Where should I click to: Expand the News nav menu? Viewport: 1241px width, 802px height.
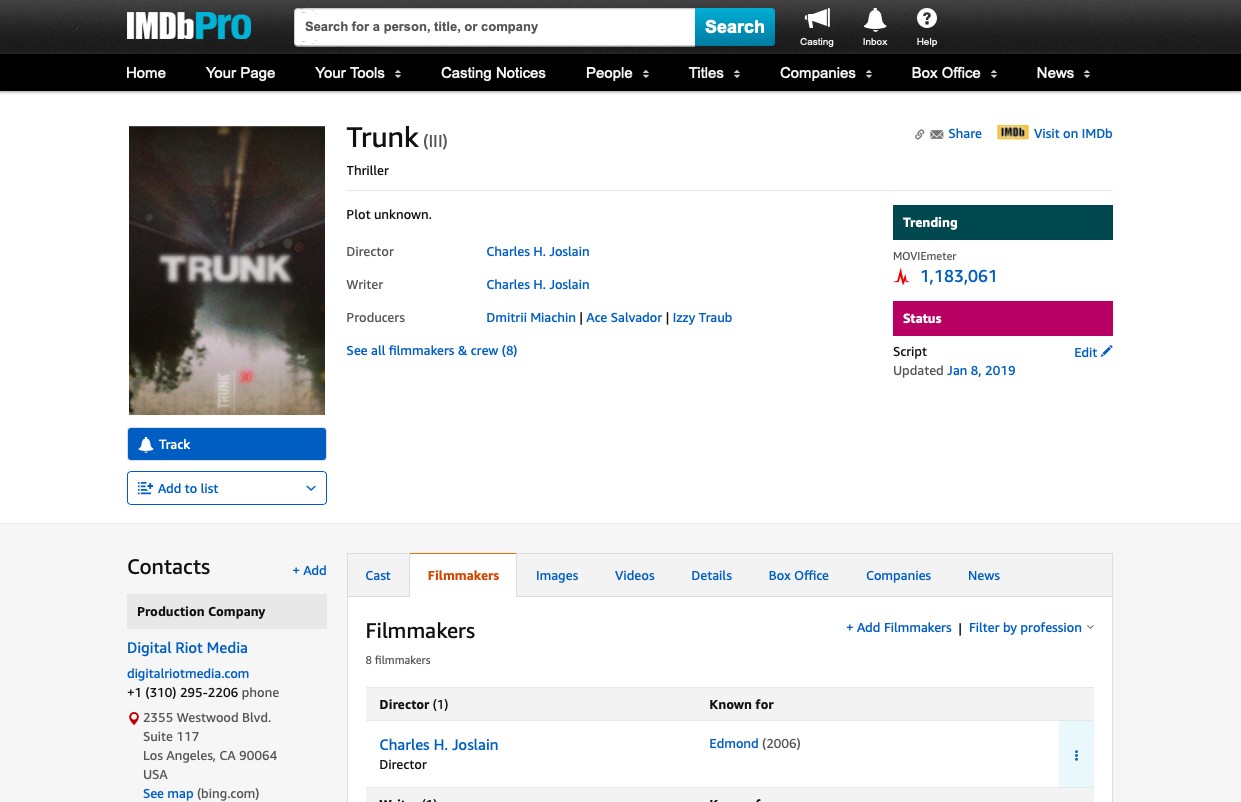tap(1063, 73)
